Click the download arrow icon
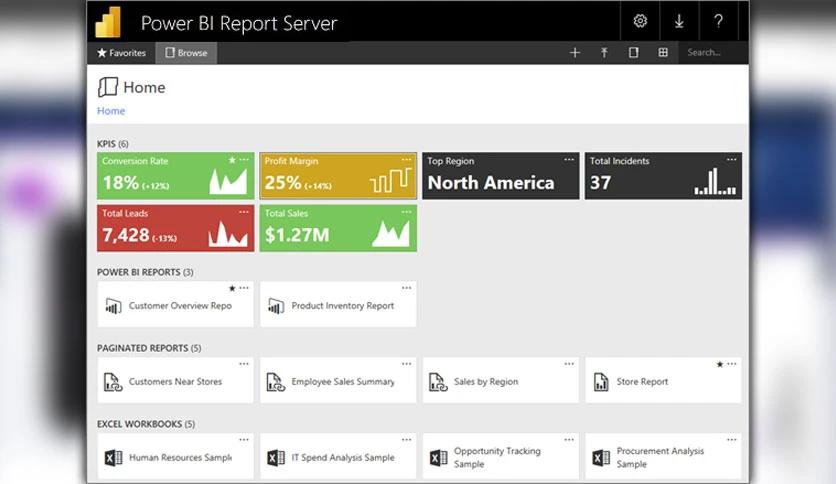 click(679, 21)
